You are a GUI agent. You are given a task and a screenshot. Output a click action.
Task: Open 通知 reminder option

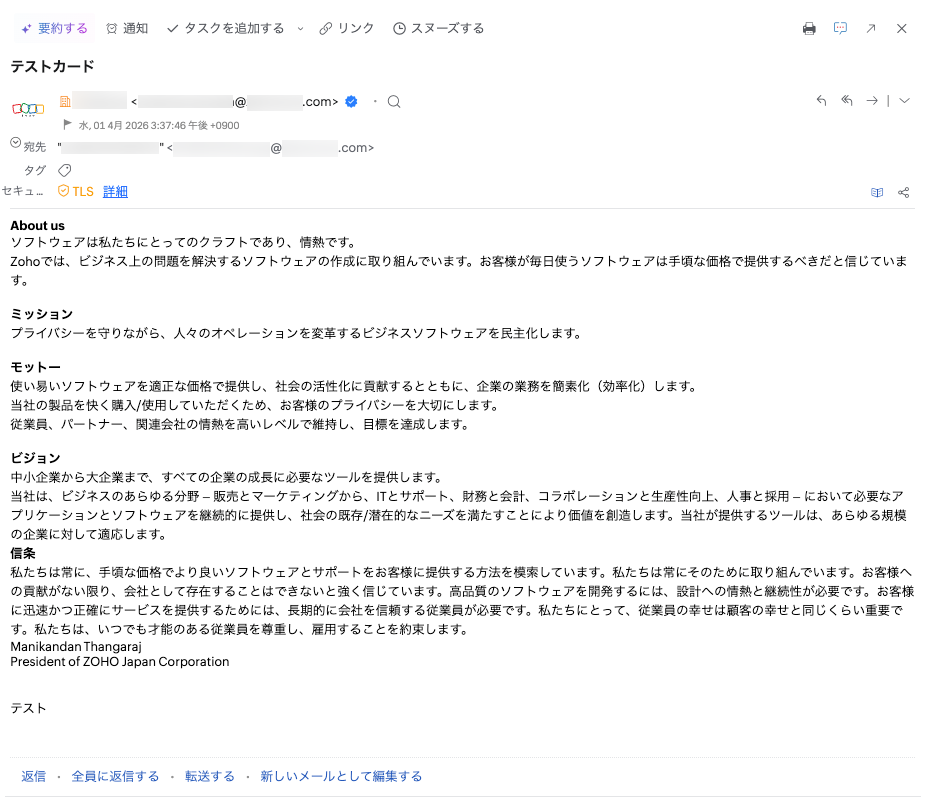click(127, 29)
